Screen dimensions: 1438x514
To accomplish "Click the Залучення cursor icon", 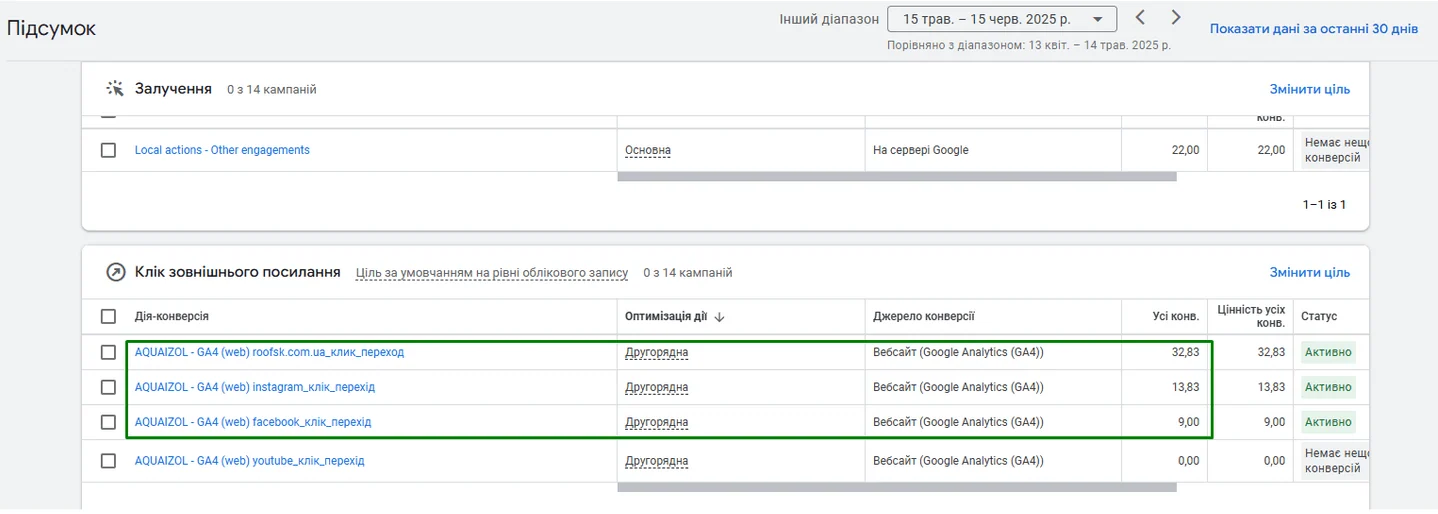I will coord(115,89).
